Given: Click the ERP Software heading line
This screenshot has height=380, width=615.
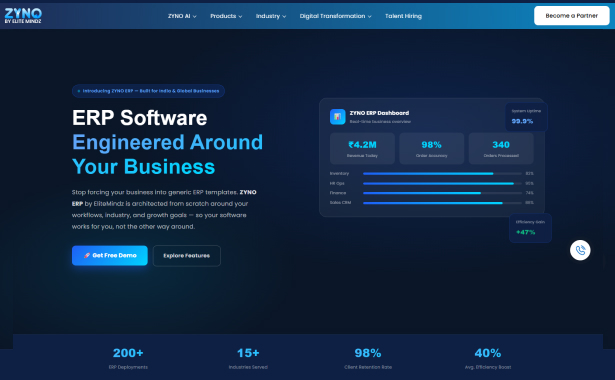Looking at the screenshot, I should click(x=140, y=118).
